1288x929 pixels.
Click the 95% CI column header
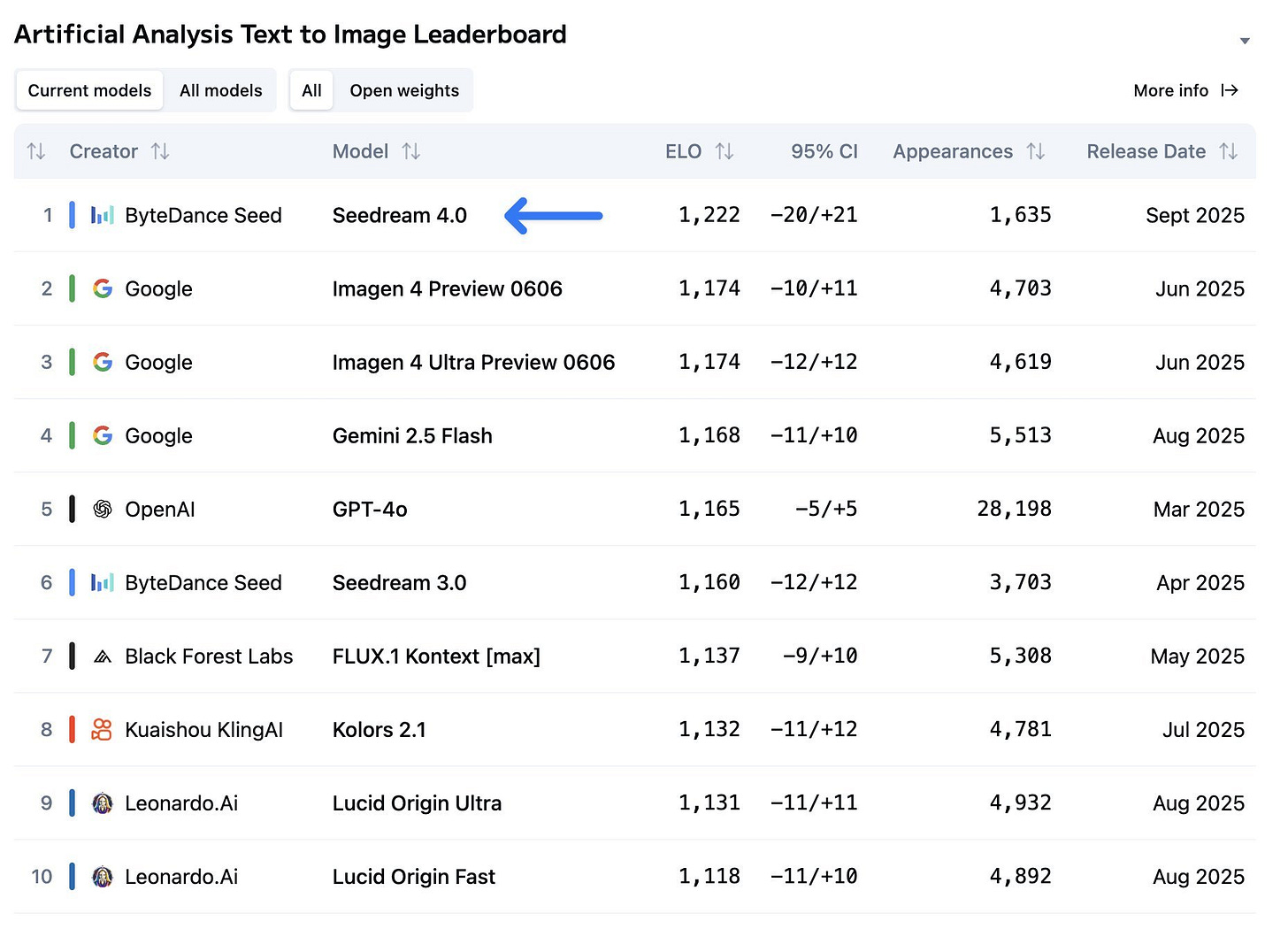[824, 151]
